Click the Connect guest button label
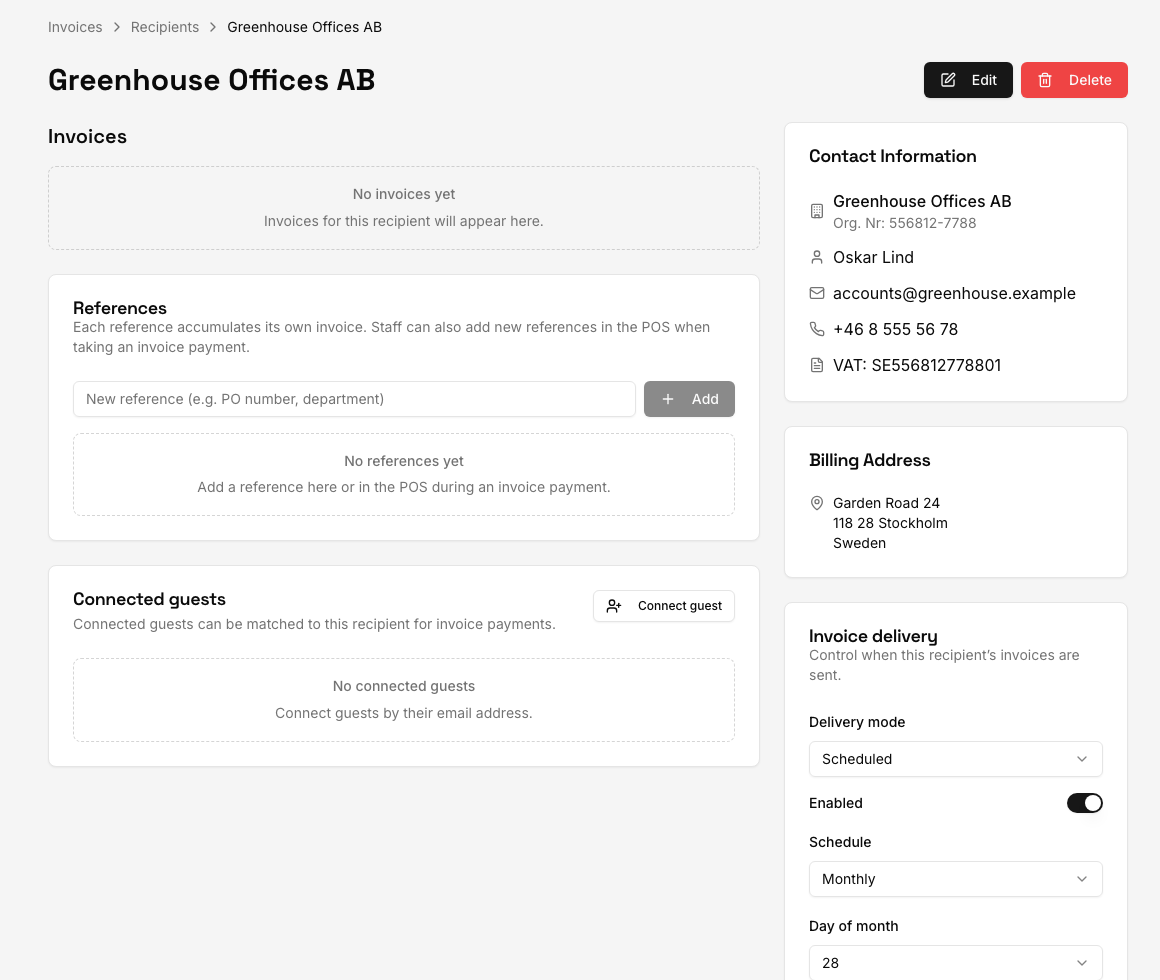Viewport: 1160px width, 980px height. pos(680,606)
